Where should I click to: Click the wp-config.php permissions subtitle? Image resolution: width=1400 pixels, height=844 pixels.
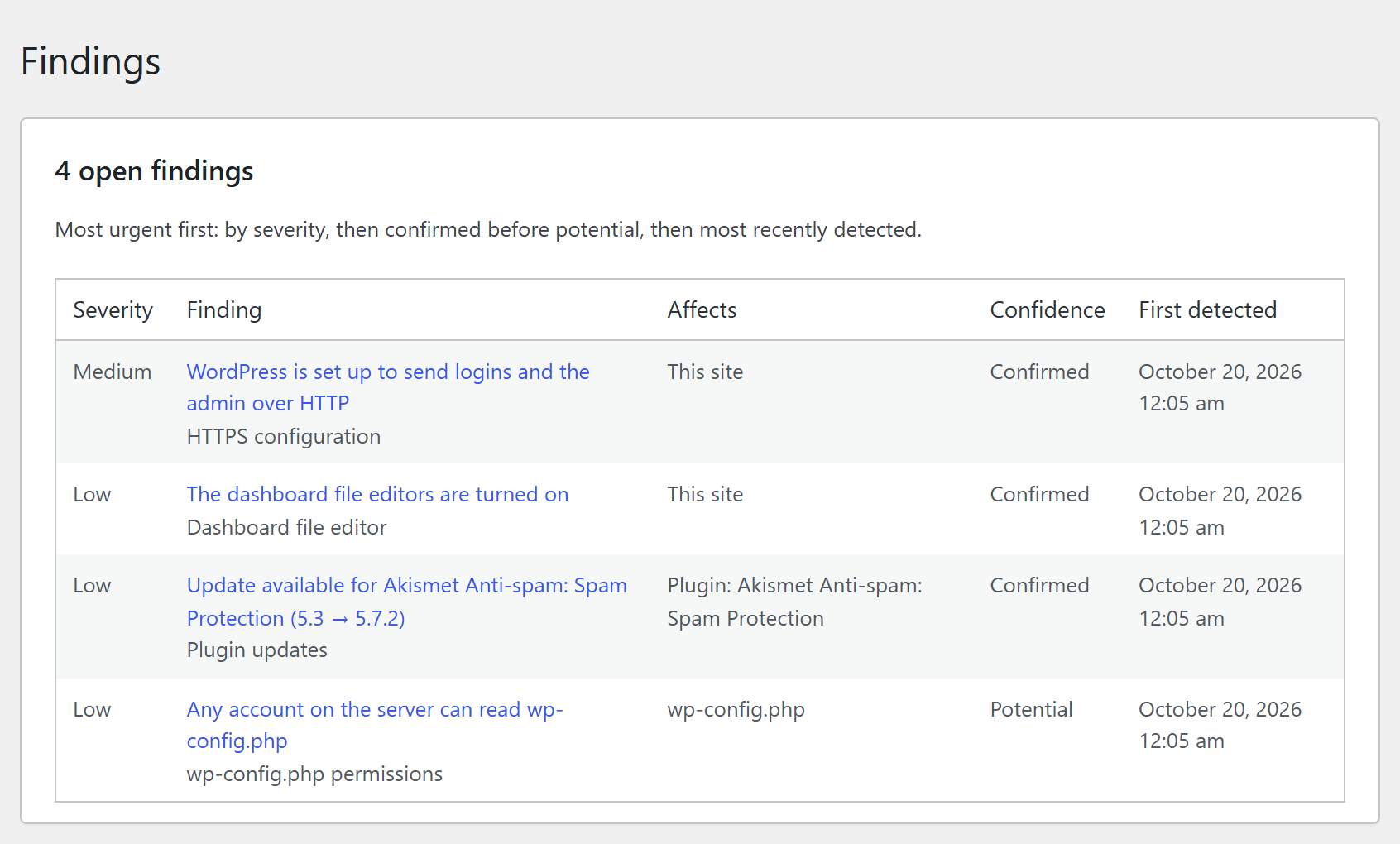[x=314, y=774]
